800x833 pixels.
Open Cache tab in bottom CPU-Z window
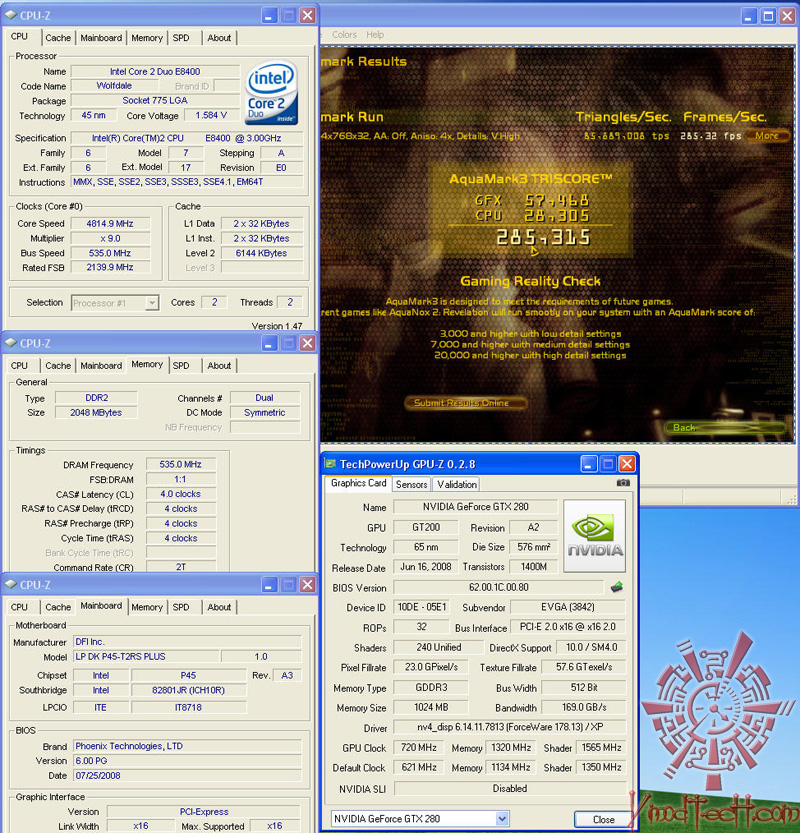pos(58,607)
